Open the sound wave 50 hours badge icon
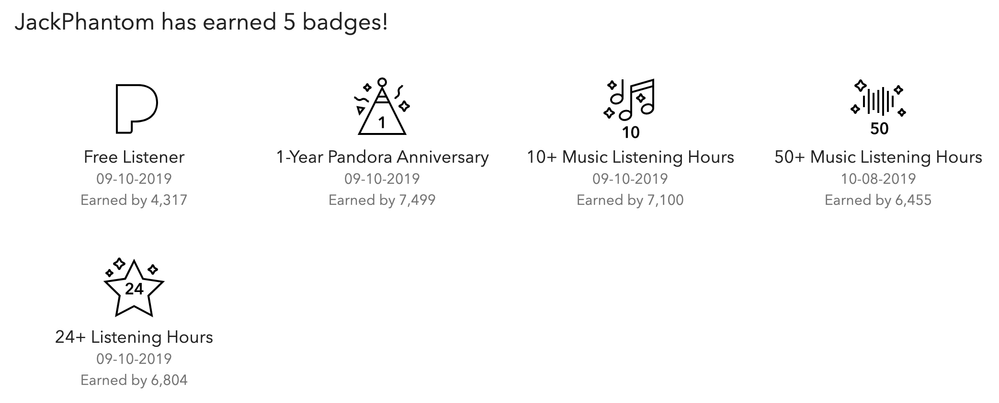The height and width of the screenshot is (403, 999). (x=878, y=107)
